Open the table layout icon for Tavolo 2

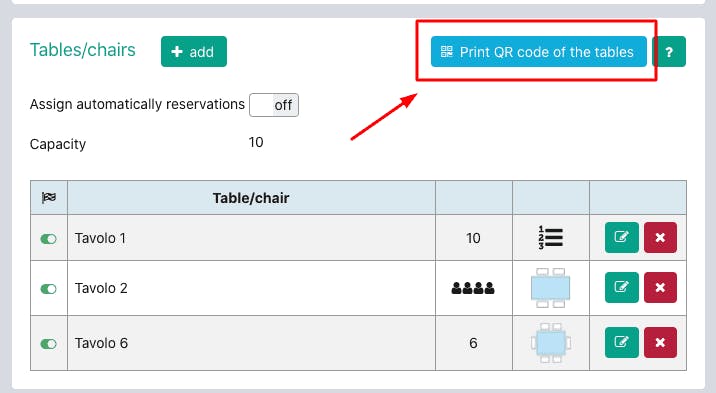pyautogui.click(x=551, y=288)
